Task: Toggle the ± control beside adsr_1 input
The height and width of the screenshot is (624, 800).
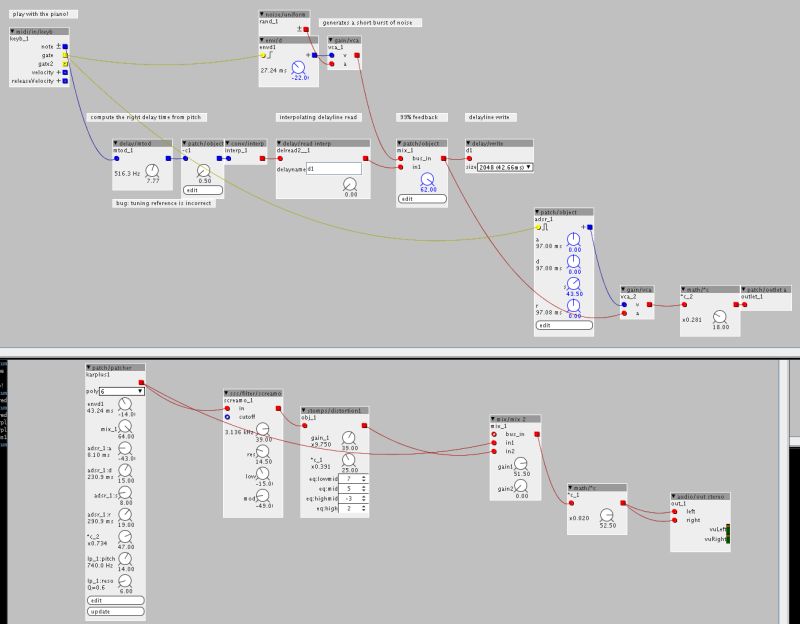Action: (583, 227)
